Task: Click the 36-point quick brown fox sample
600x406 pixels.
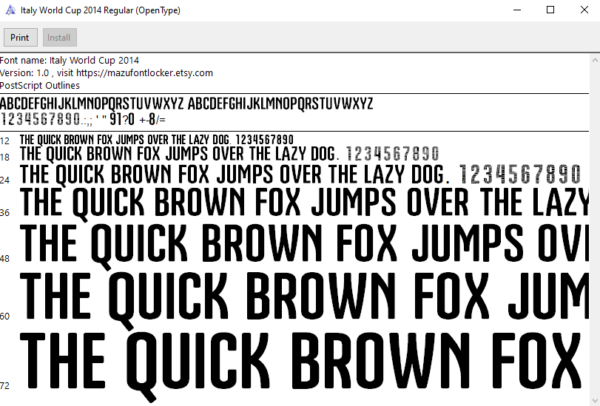Action: click(x=304, y=203)
